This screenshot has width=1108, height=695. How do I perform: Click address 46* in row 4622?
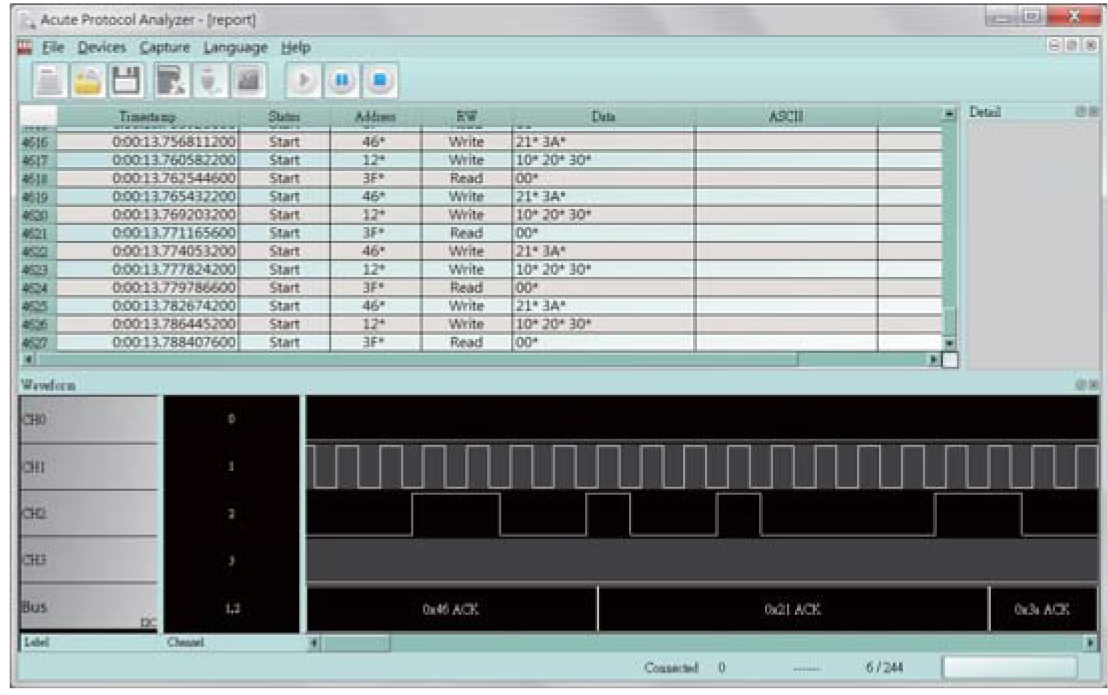pos(374,251)
